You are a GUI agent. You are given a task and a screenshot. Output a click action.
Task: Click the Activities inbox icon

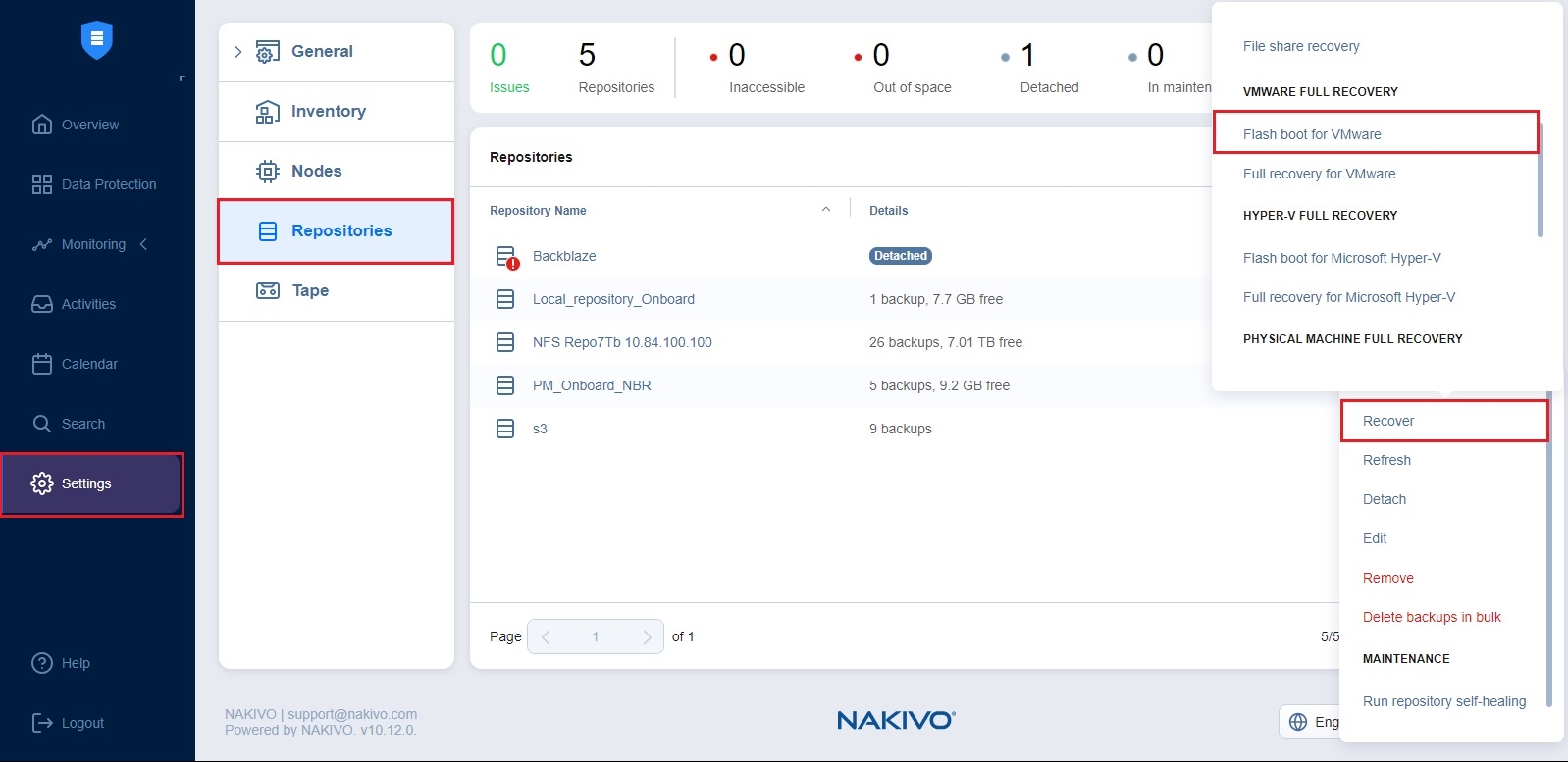tap(41, 304)
